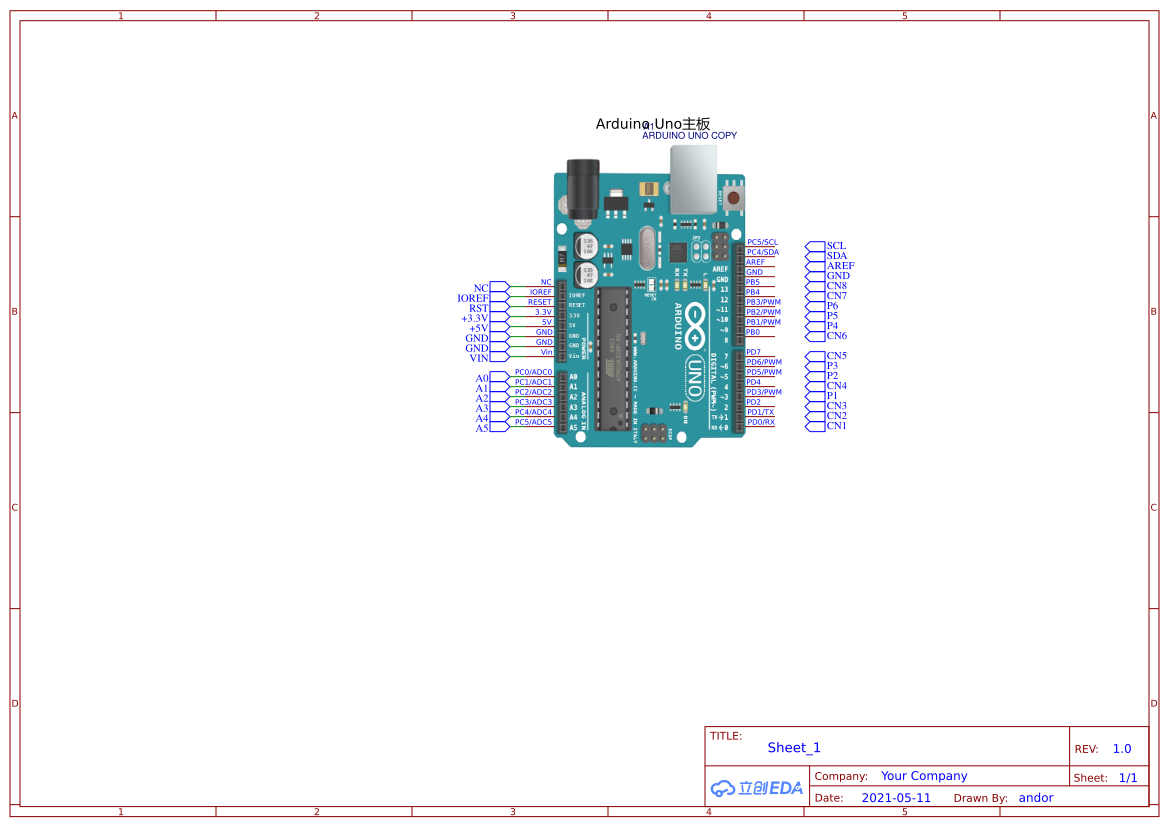Click the RESET pin label
Viewport: 1169px width, 827px height.
(540, 302)
